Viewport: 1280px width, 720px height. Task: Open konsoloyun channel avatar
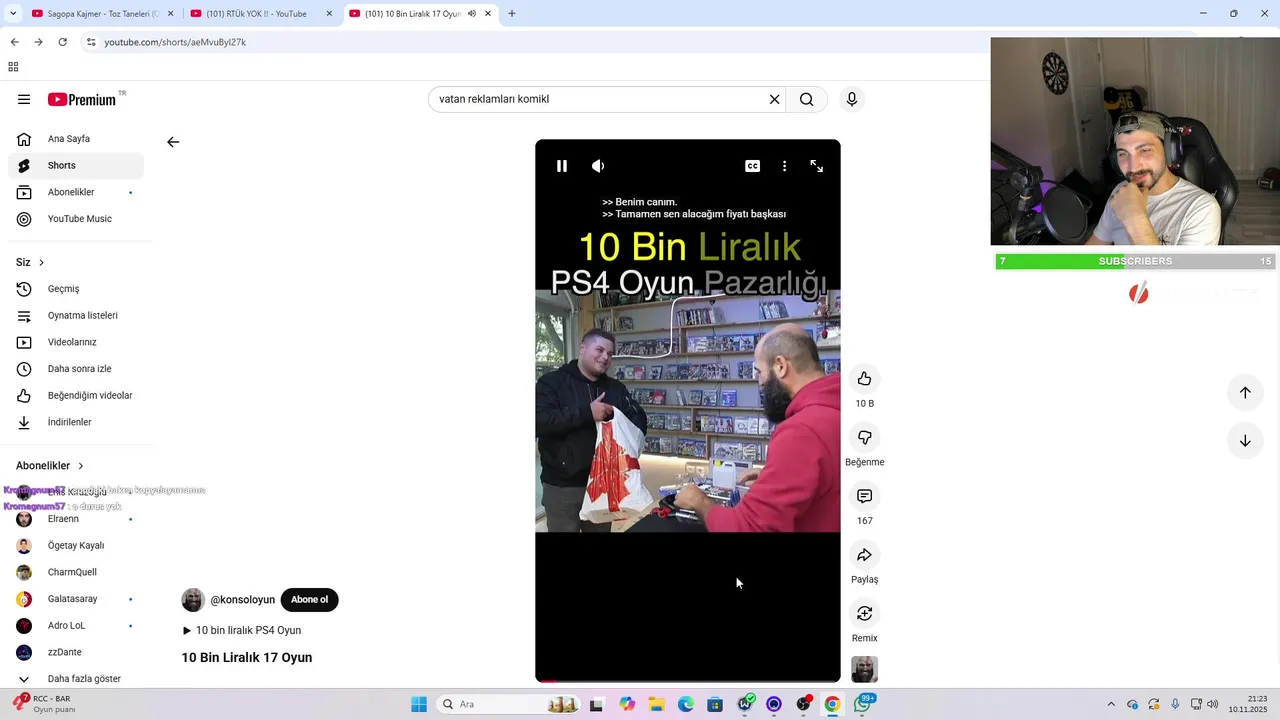tap(193, 600)
